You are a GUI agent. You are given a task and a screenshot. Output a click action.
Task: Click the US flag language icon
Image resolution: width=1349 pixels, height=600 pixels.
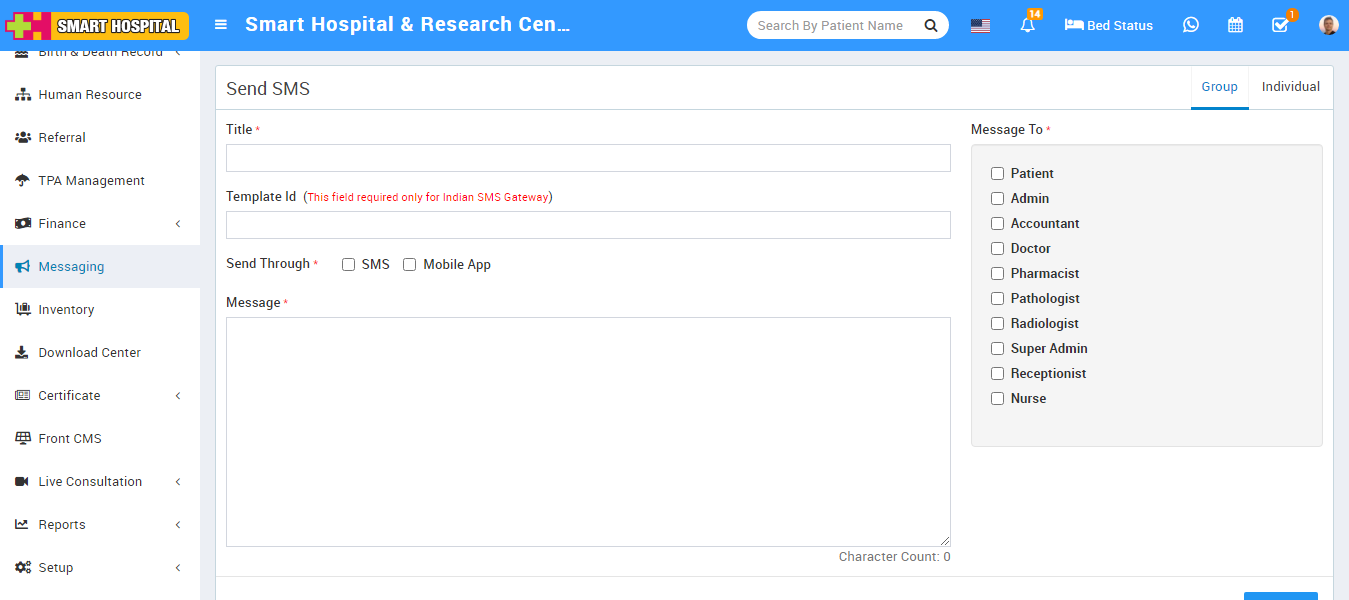tap(980, 26)
